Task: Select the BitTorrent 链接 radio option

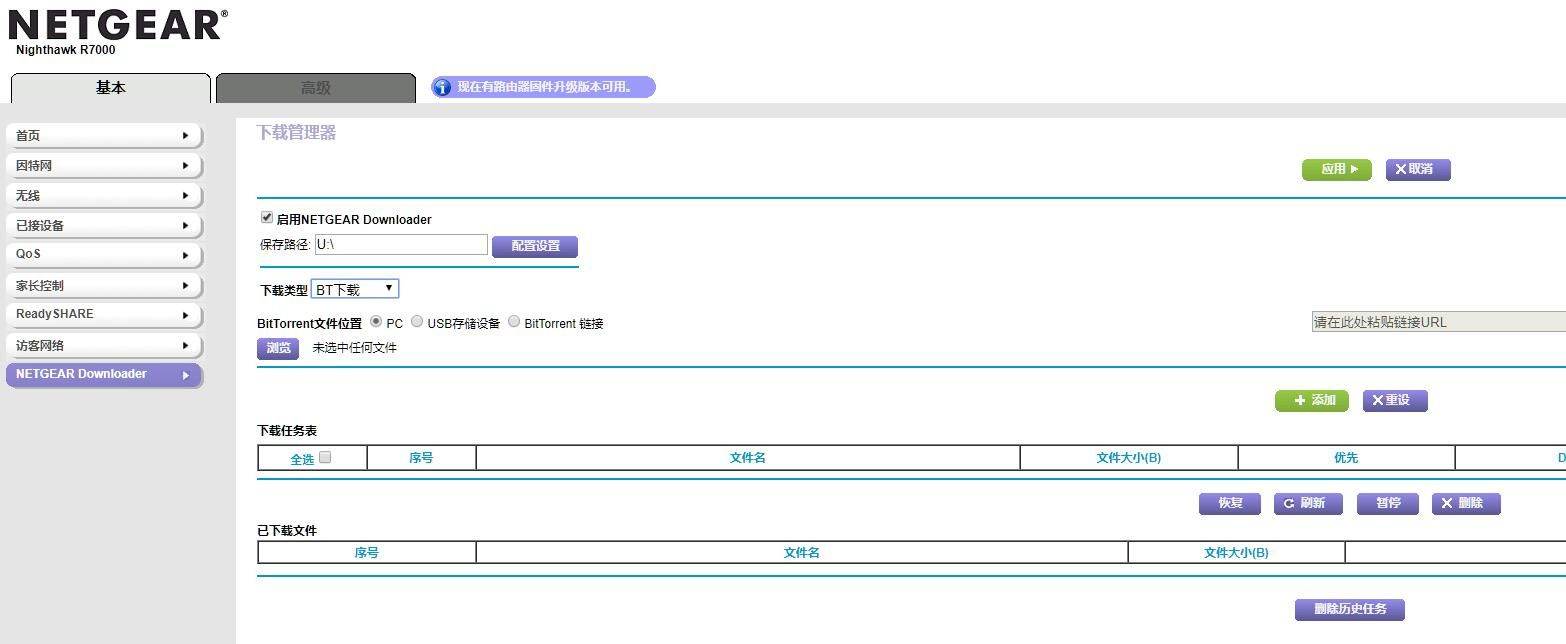Action: click(x=514, y=322)
